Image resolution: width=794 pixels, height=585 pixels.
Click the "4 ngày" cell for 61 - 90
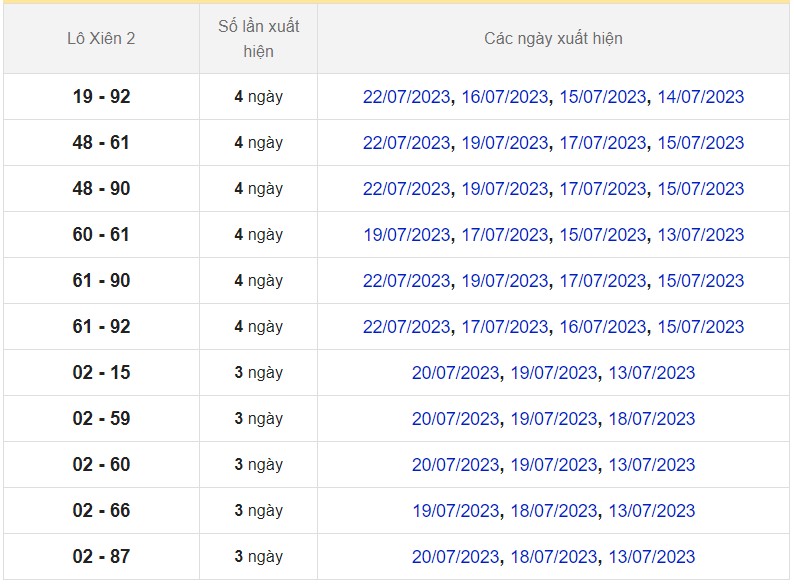(x=258, y=281)
